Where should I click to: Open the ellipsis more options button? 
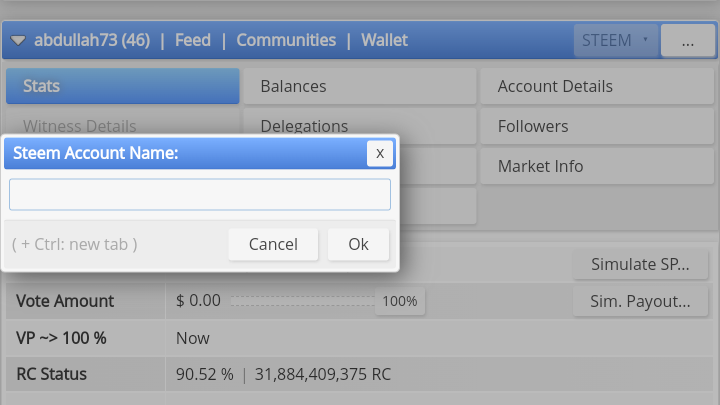click(687, 40)
